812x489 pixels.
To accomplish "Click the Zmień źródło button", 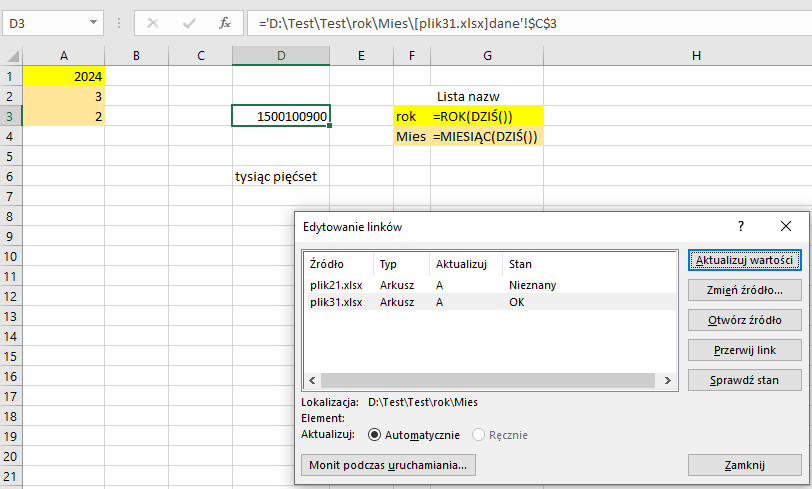I will click(x=744, y=290).
